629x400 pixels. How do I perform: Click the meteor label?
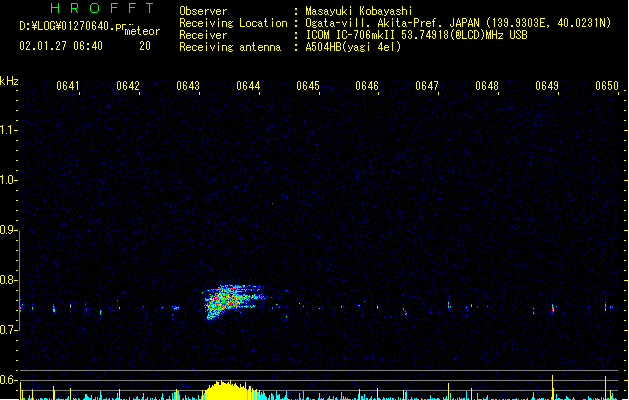pos(142,31)
